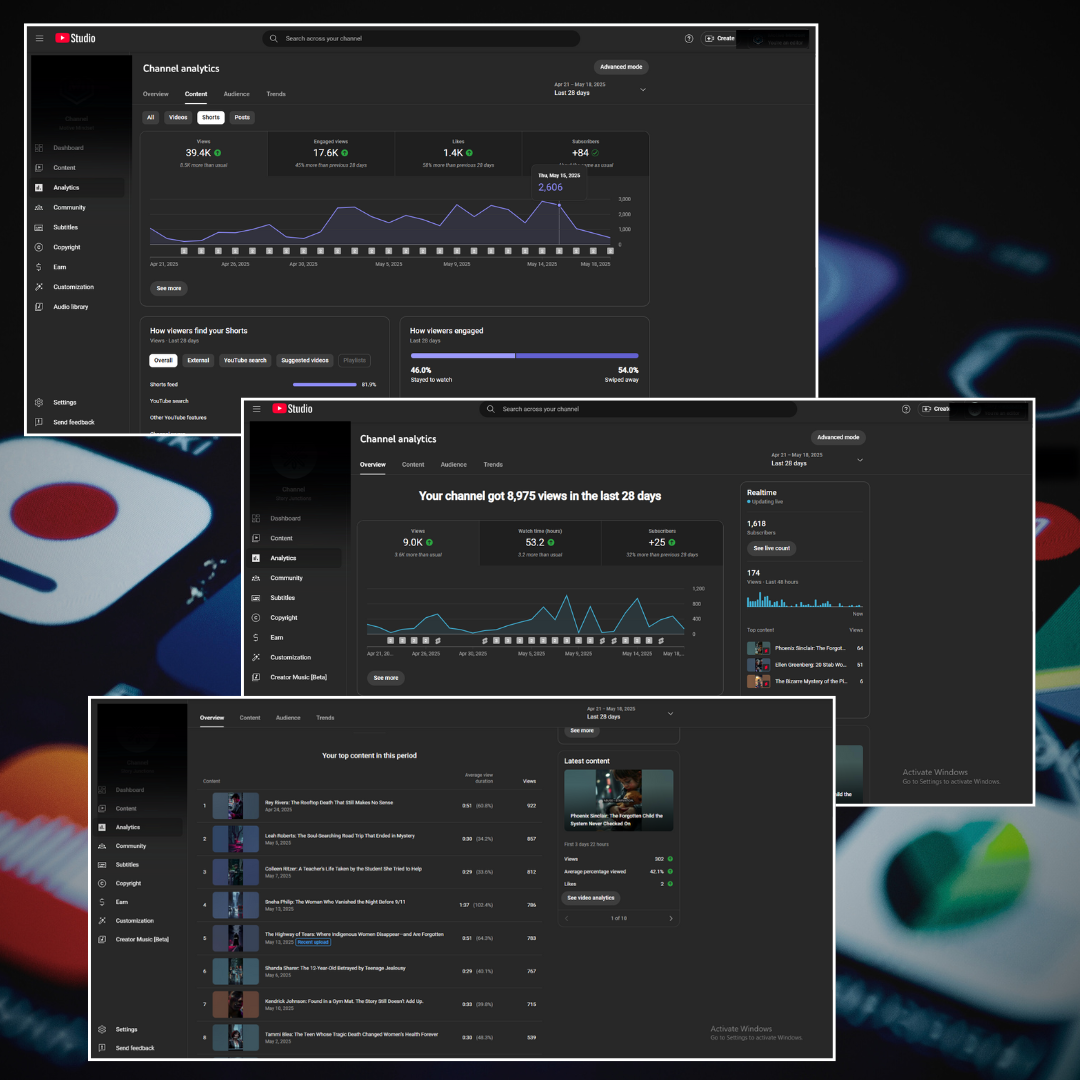Switch to Trends tab in top window

(x=276, y=94)
